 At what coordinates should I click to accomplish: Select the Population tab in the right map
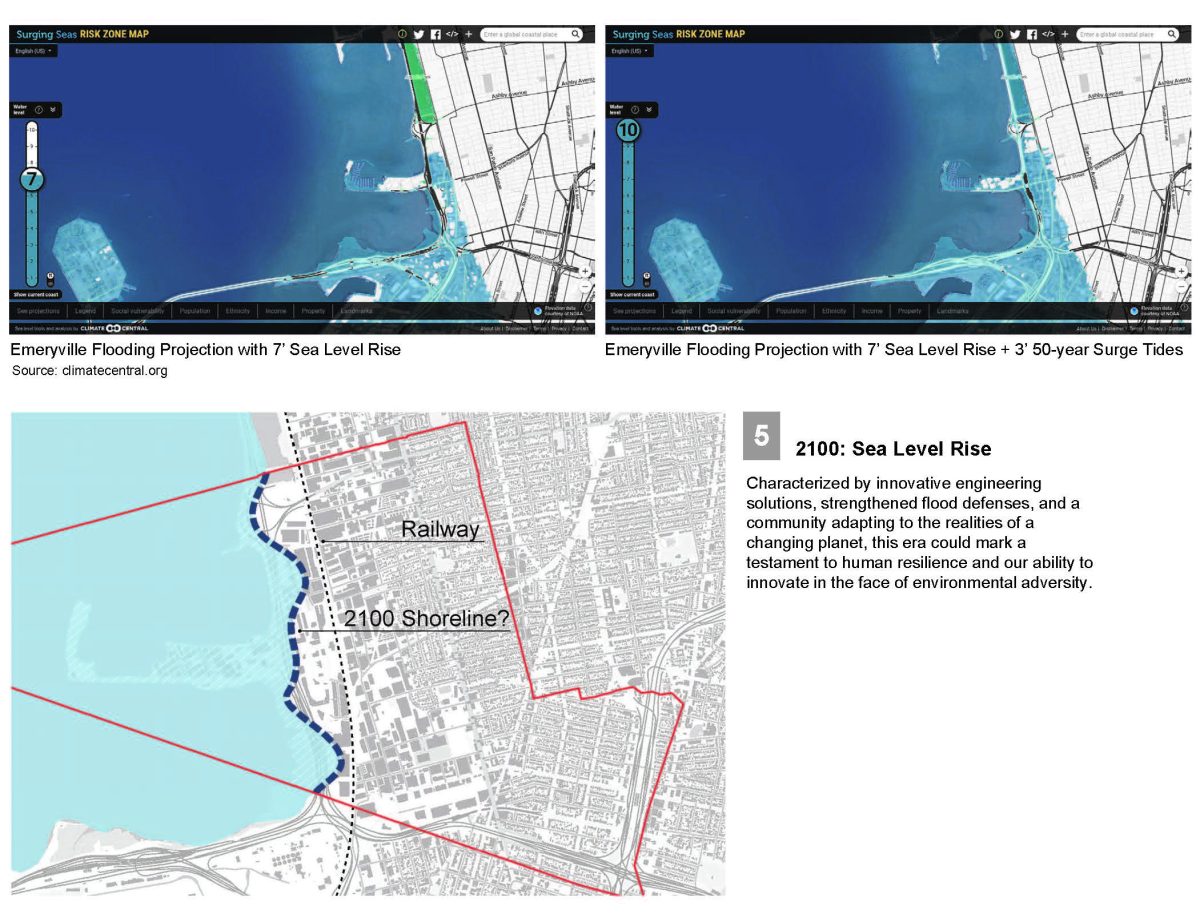pyautogui.click(x=791, y=311)
